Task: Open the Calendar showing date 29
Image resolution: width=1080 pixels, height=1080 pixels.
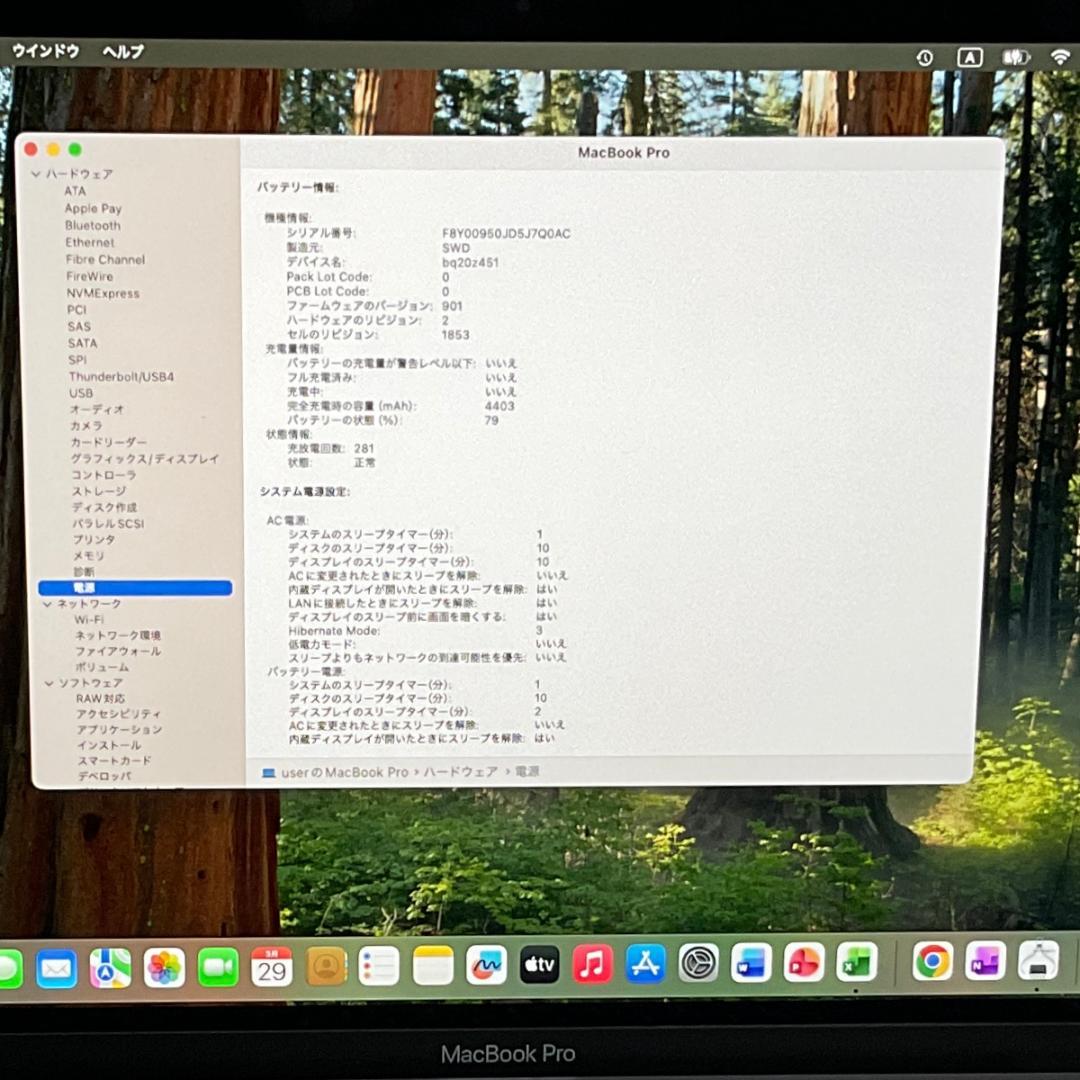Action: click(271, 966)
